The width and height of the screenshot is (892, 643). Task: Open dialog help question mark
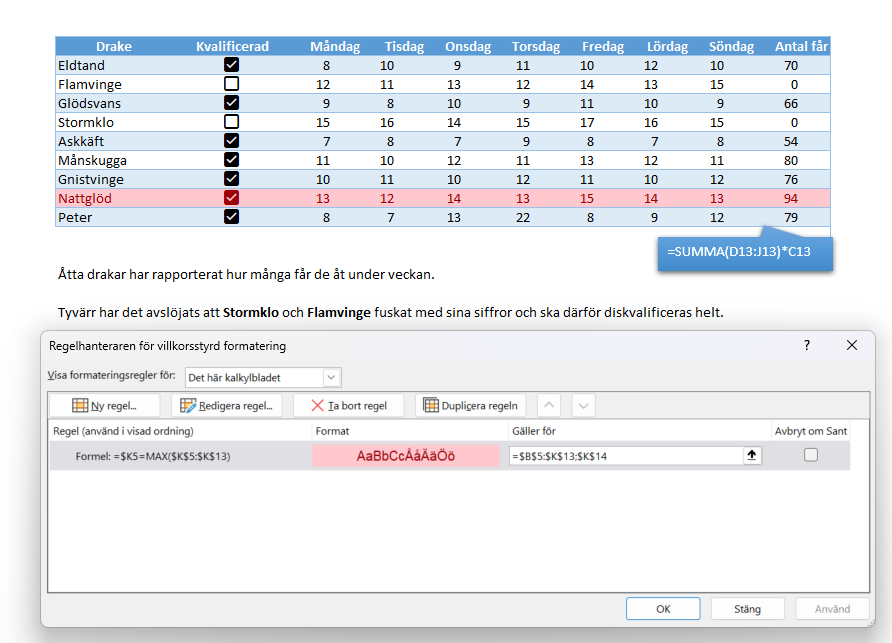coord(807,345)
